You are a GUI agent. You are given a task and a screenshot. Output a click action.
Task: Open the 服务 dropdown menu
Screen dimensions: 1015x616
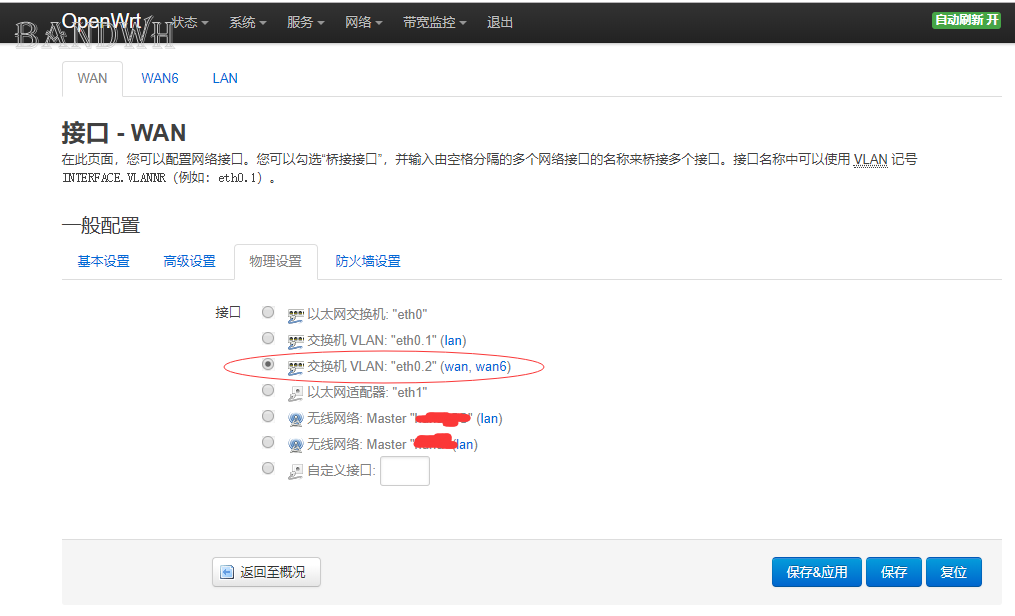coord(306,22)
